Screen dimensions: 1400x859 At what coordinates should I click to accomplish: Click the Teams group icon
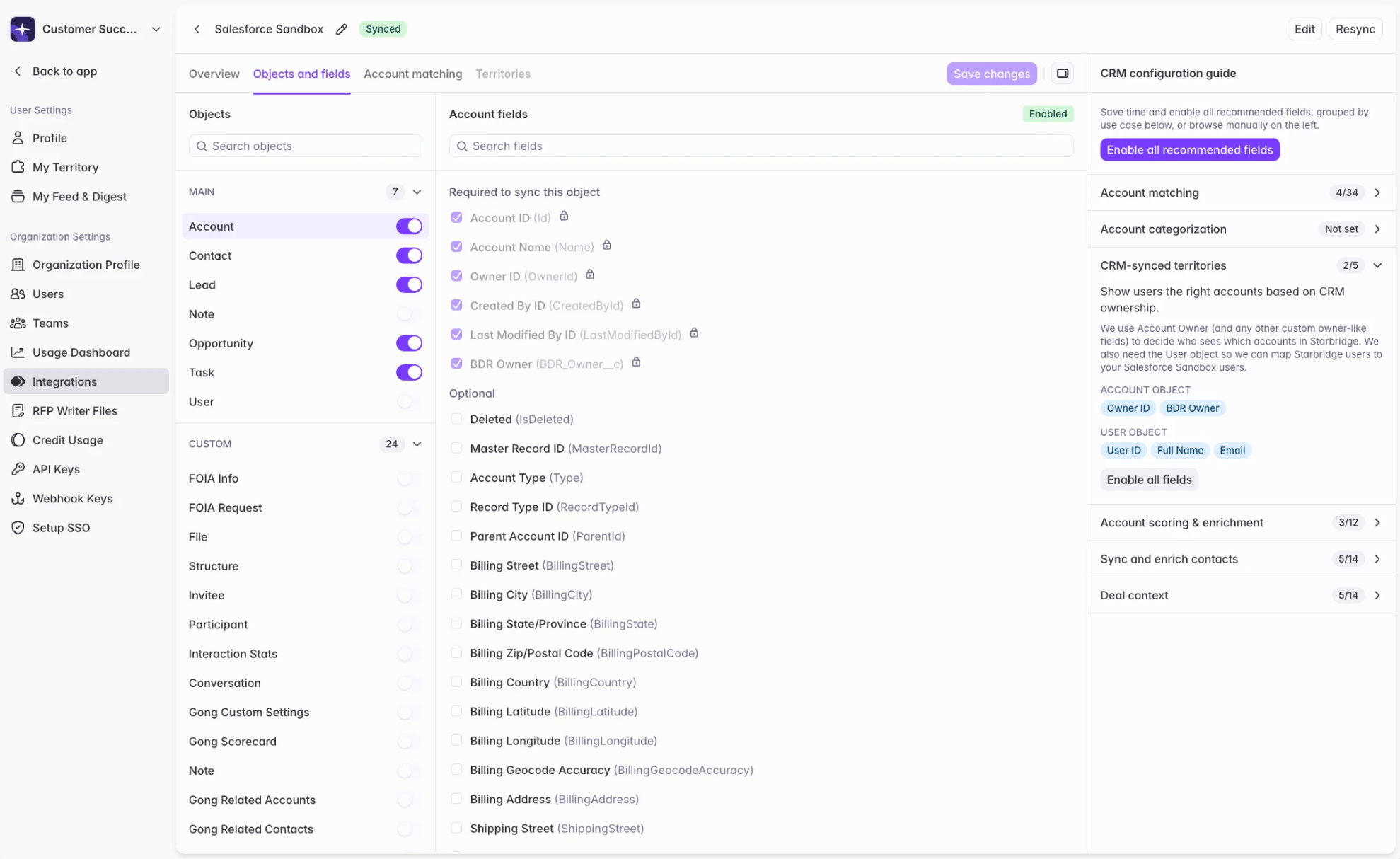pyautogui.click(x=18, y=323)
